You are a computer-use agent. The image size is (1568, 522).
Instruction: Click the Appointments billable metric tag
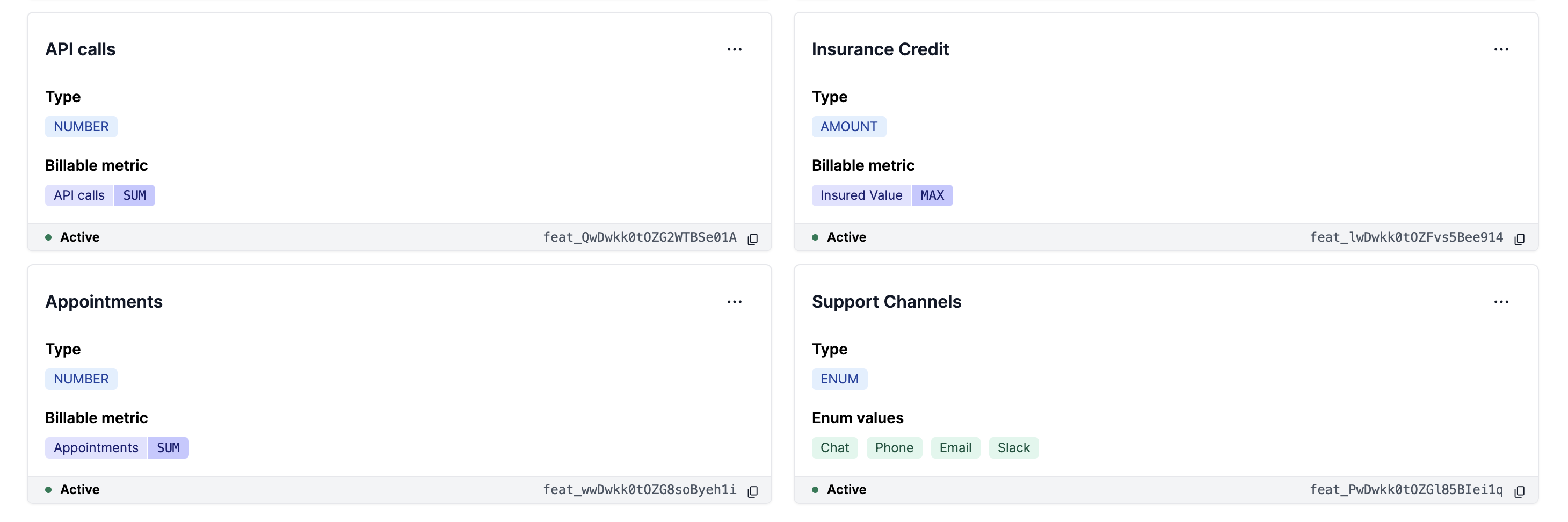point(96,448)
